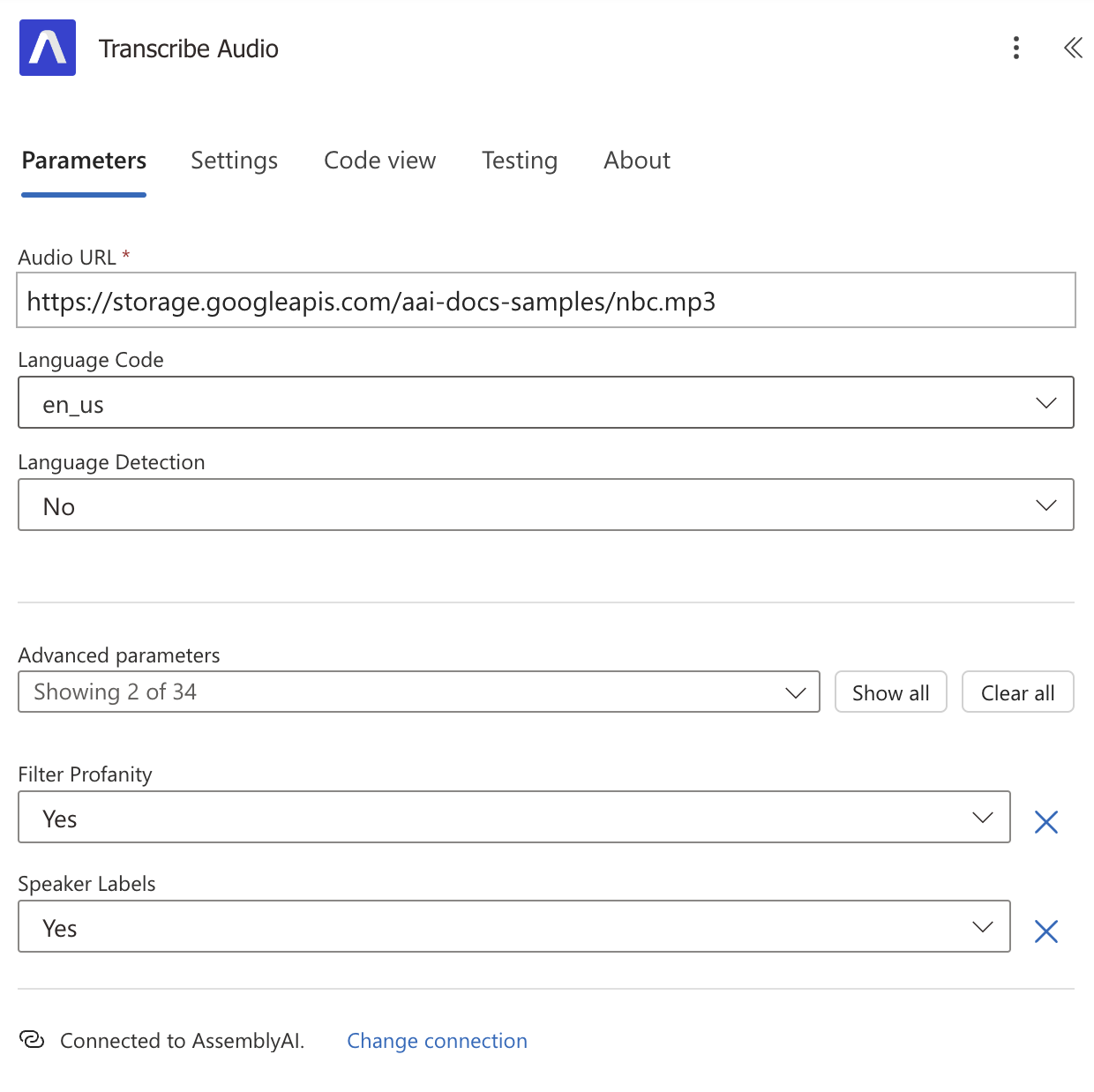Image resolution: width=1094 pixels, height=1092 pixels.
Task: Open the Language Code dropdown
Action: [x=1046, y=402]
